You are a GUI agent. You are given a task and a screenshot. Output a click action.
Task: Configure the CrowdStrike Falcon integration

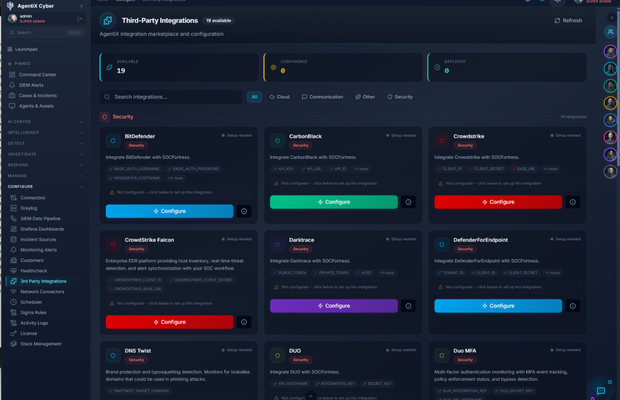(x=170, y=322)
